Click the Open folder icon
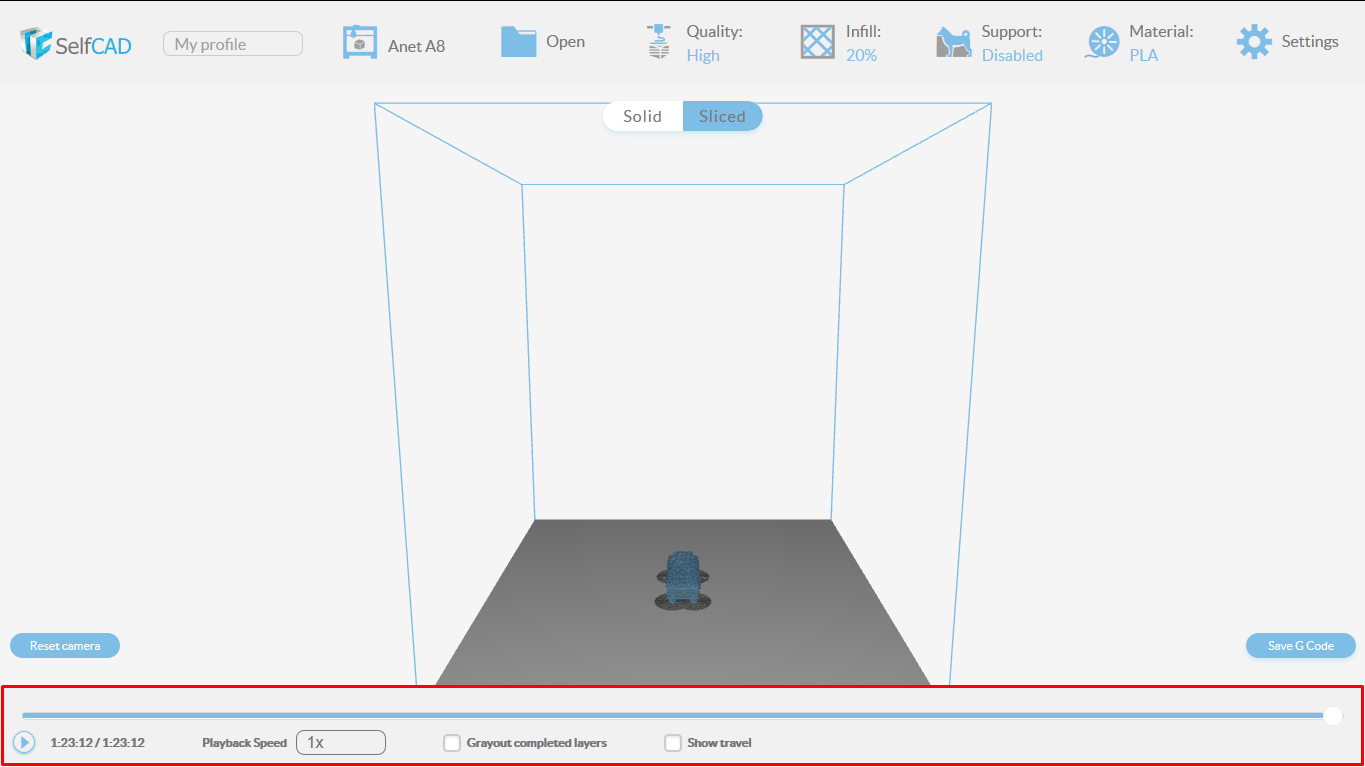Image resolution: width=1365 pixels, height=767 pixels. (518, 41)
